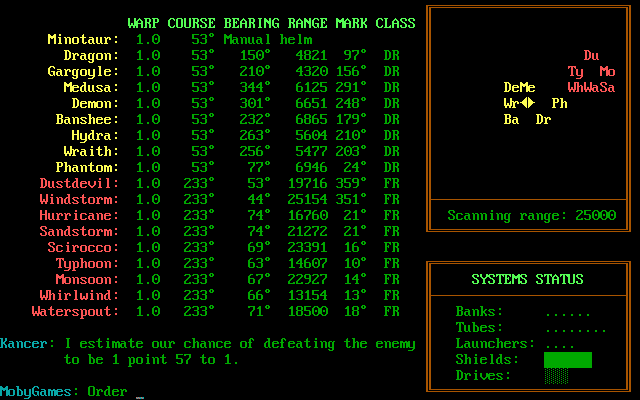The height and width of the screenshot is (400, 640).
Task: Select the Ph marker on the scanner map
Action: [560, 104]
